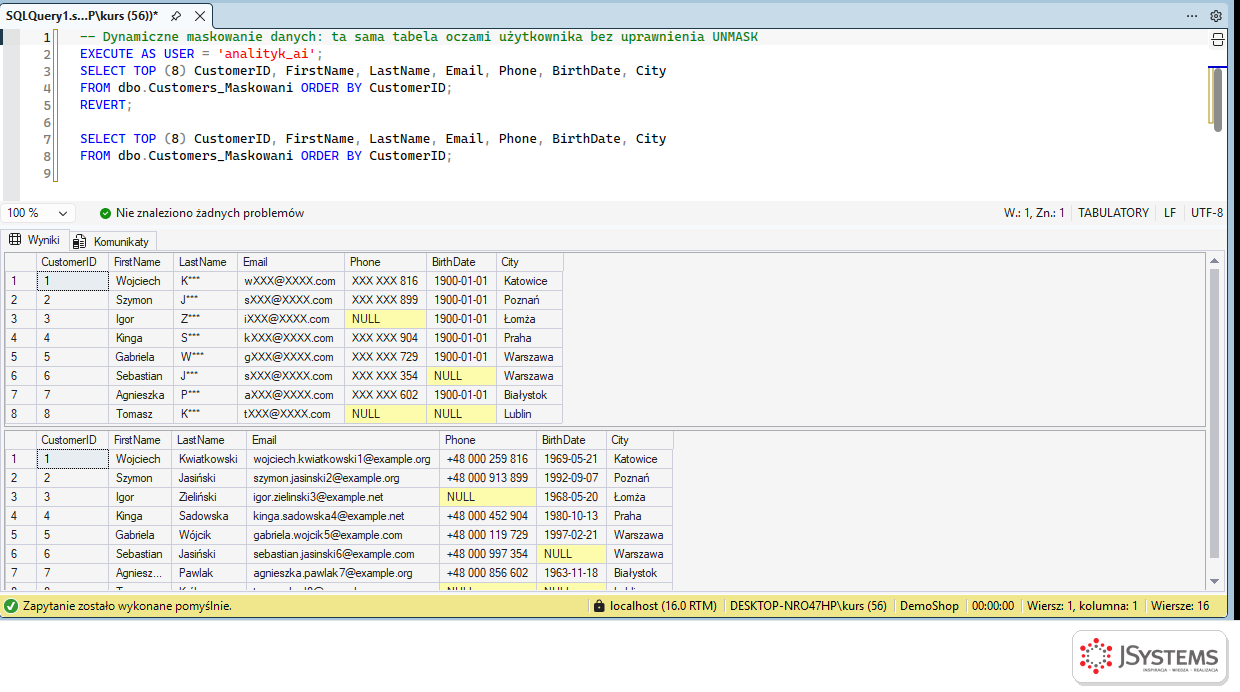The width and height of the screenshot is (1240, 692).
Task: Click the W.: 1, Zn.: 1 position indicator
Action: click(x=1034, y=213)
